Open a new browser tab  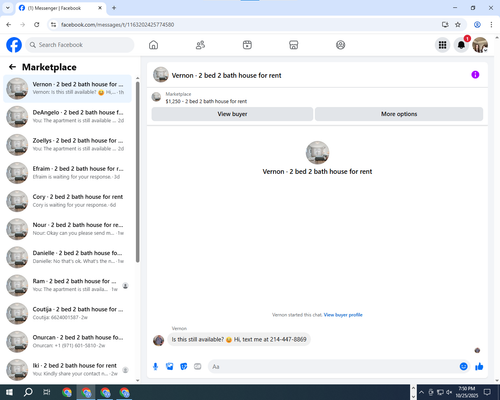click(x=114, y=8)
